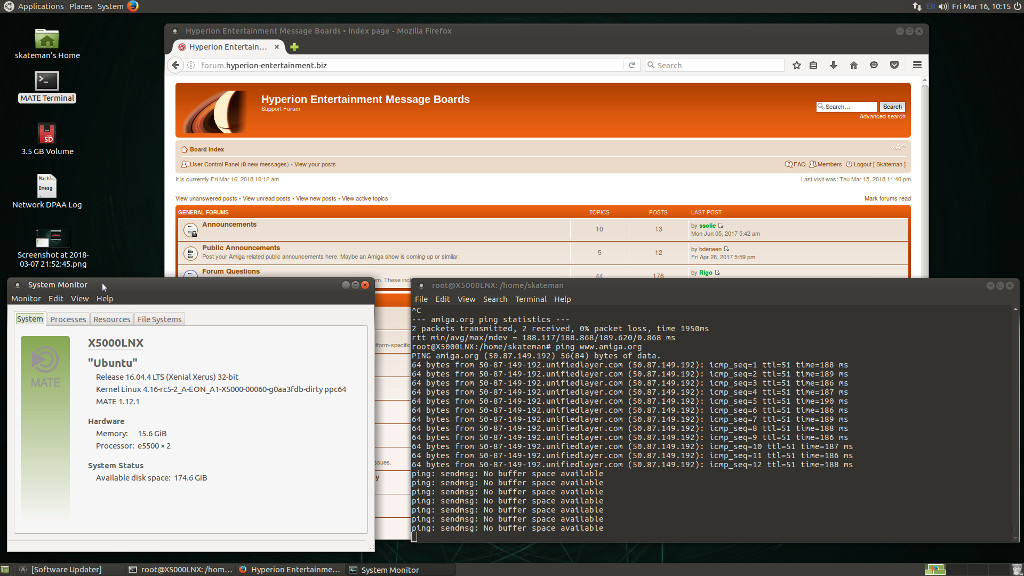Click the chat bubble icon in Firefox toolbar
Screen dimensions: 1024x576
[874, 65]
